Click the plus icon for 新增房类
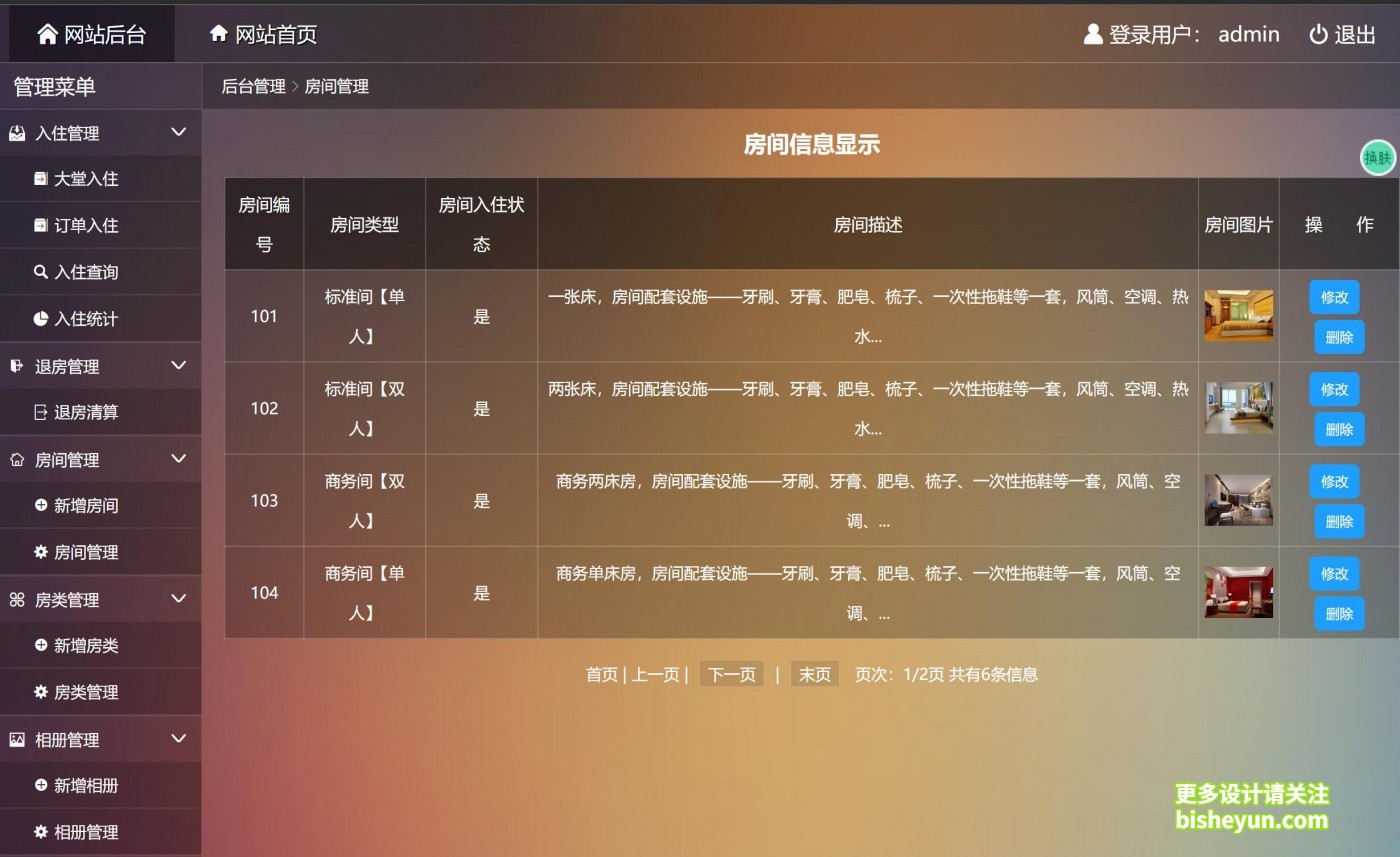Image resolution: width=1400 pixels, height=857 pixels. (41, 645)
